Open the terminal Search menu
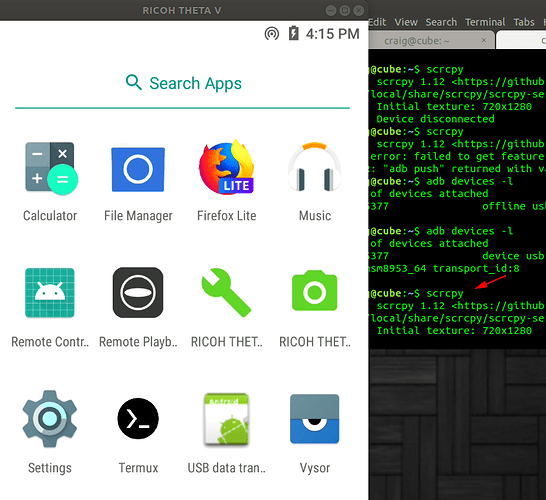The height and width of the screenshot is (500, 546). click(441, 22)
